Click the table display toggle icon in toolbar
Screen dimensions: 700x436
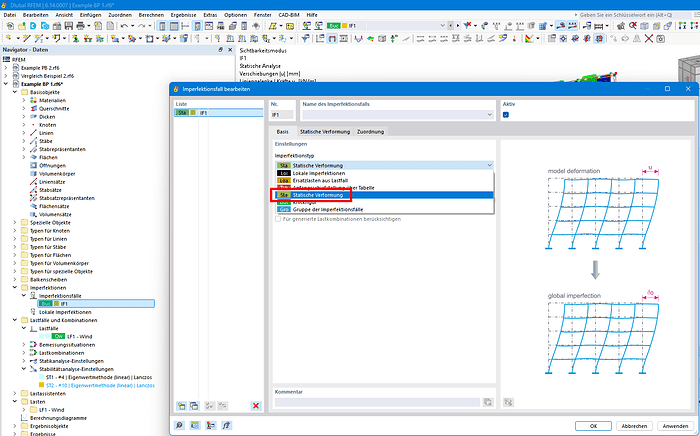(x=174, y=26)
